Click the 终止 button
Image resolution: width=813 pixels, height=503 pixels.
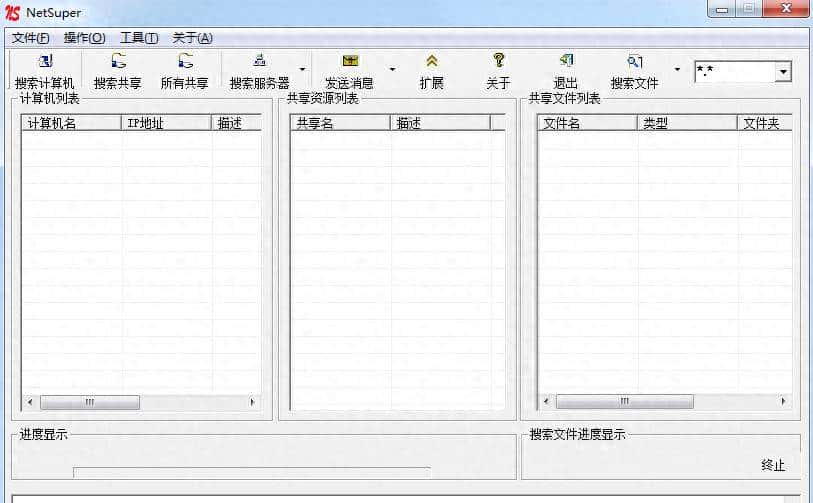[773, 465]
